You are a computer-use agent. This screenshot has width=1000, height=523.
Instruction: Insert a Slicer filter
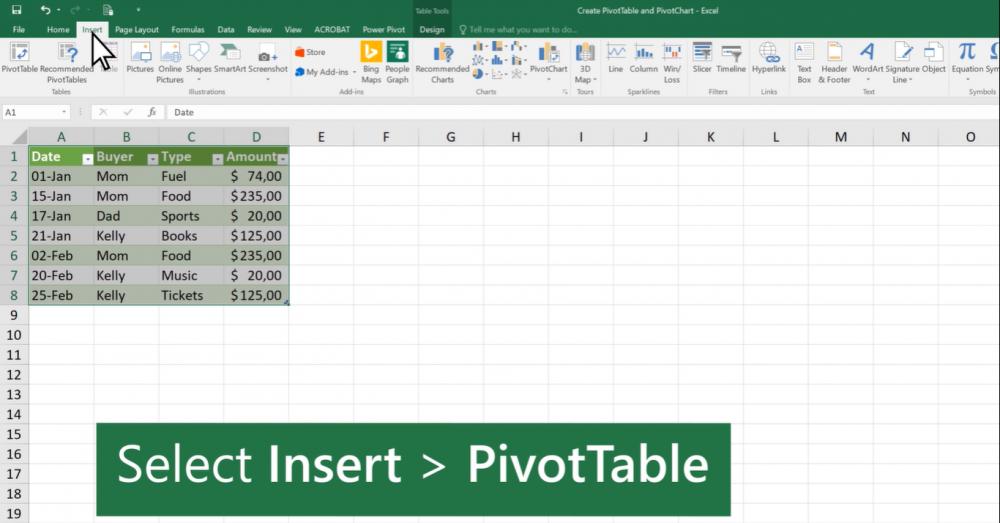(x=702, y=58)
